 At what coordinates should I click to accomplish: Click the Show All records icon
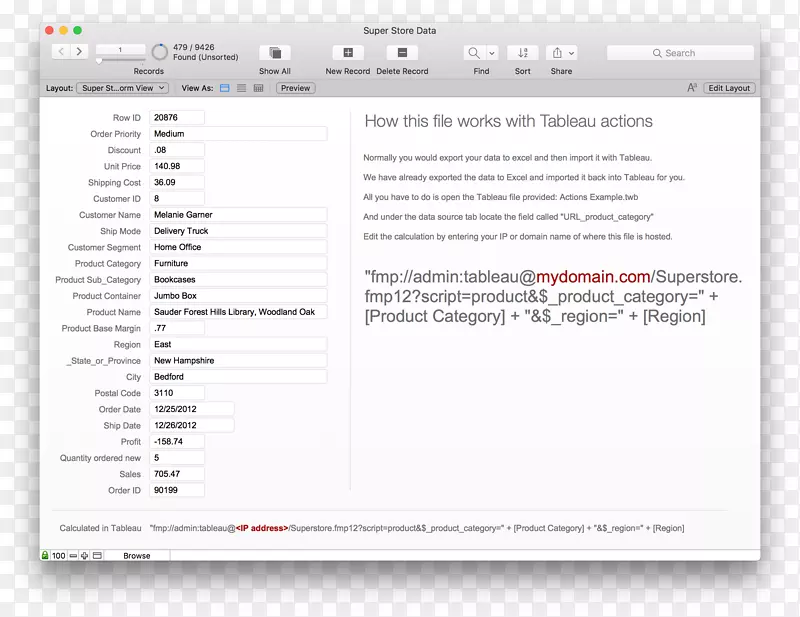pos(275,53)
